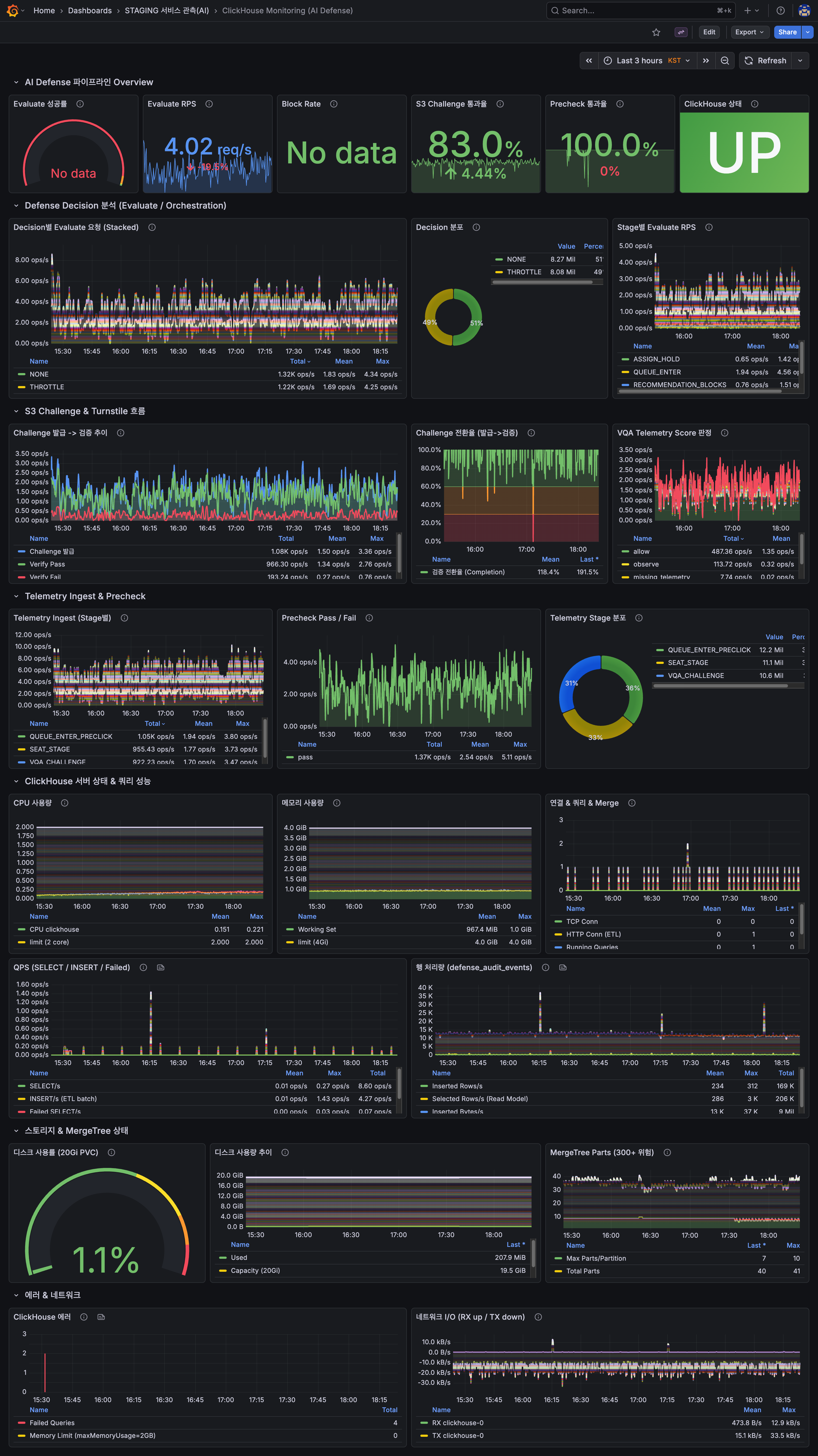The height and width of the screenshot is (1456, 818).
Task: Sort by Total in Decision stacked legend
Action: pyautogui.click(x=300, y=361)
